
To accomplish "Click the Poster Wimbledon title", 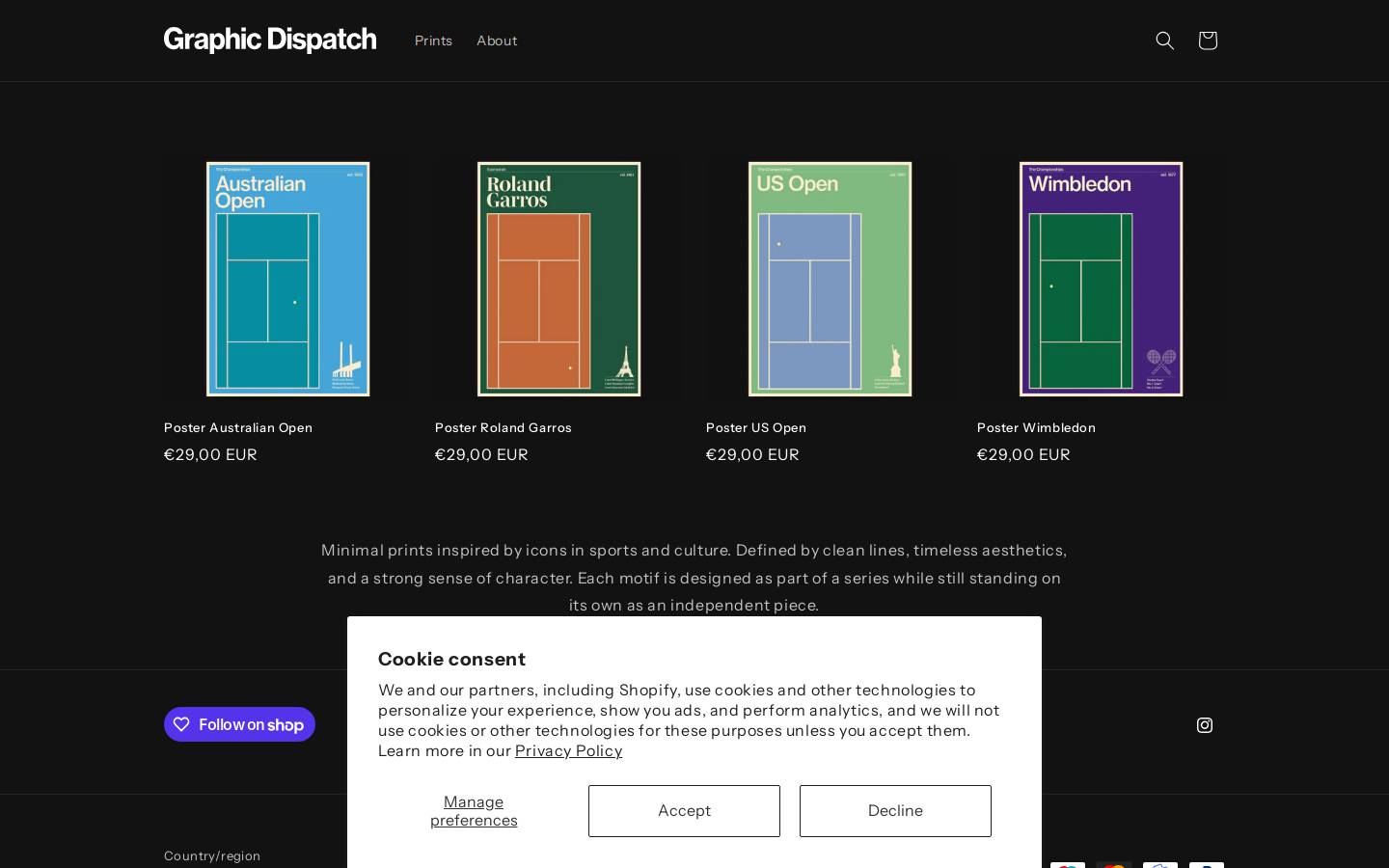I will click(x=1036, y=427).
